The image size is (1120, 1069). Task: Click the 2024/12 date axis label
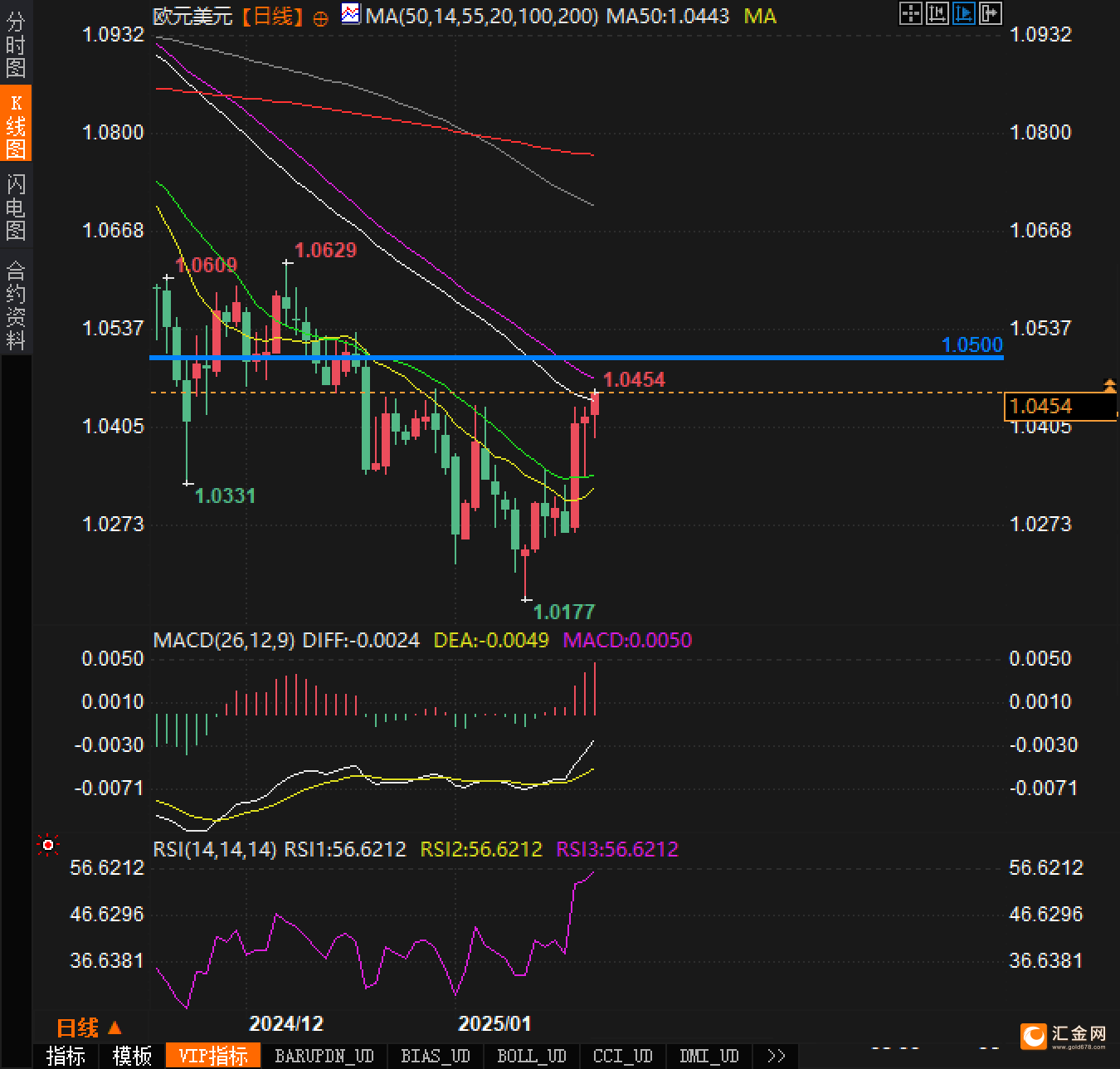(x=286, y=1023)
